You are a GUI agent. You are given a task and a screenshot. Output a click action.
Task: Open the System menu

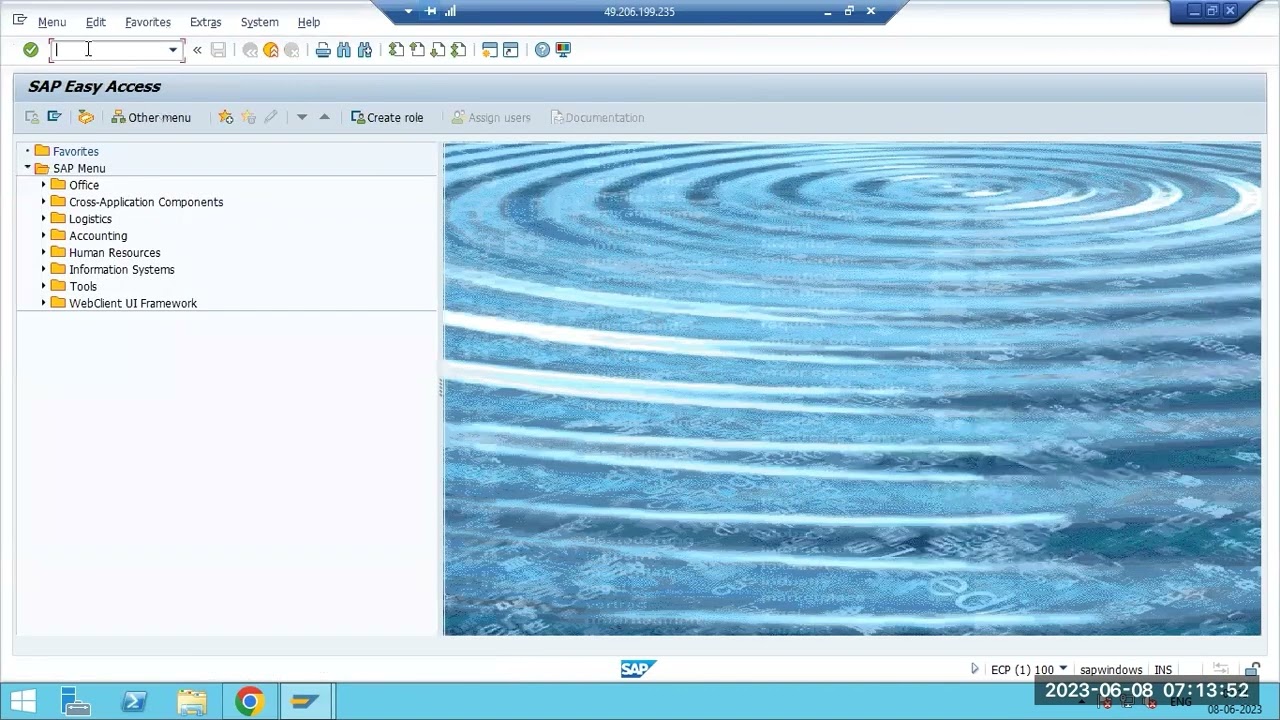pos(260,22)
